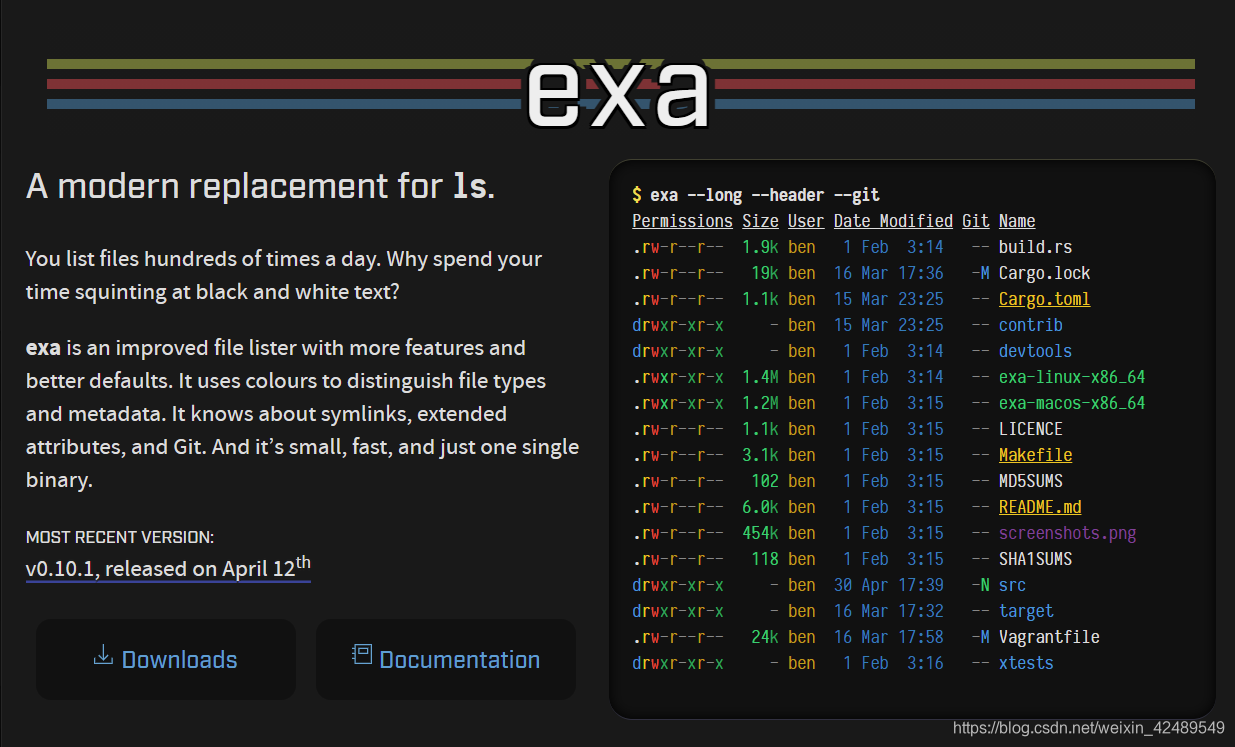Click the exa-linux-x86_64 file name
The height and width of the screenshot is (747, 1235).
1072,377
